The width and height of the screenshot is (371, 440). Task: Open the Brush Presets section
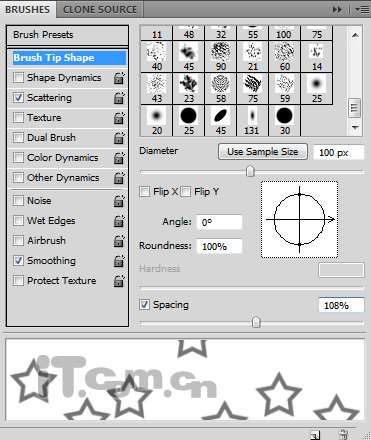[67, 35]
